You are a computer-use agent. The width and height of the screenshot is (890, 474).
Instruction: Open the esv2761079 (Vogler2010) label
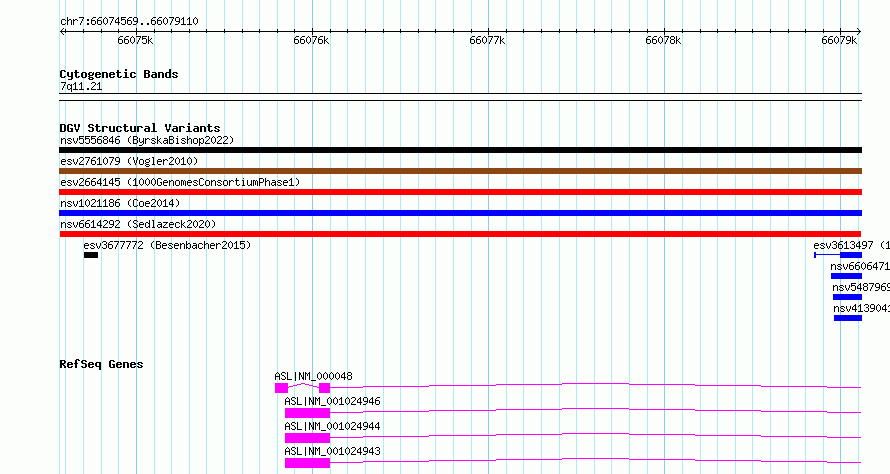coord(129,161)
